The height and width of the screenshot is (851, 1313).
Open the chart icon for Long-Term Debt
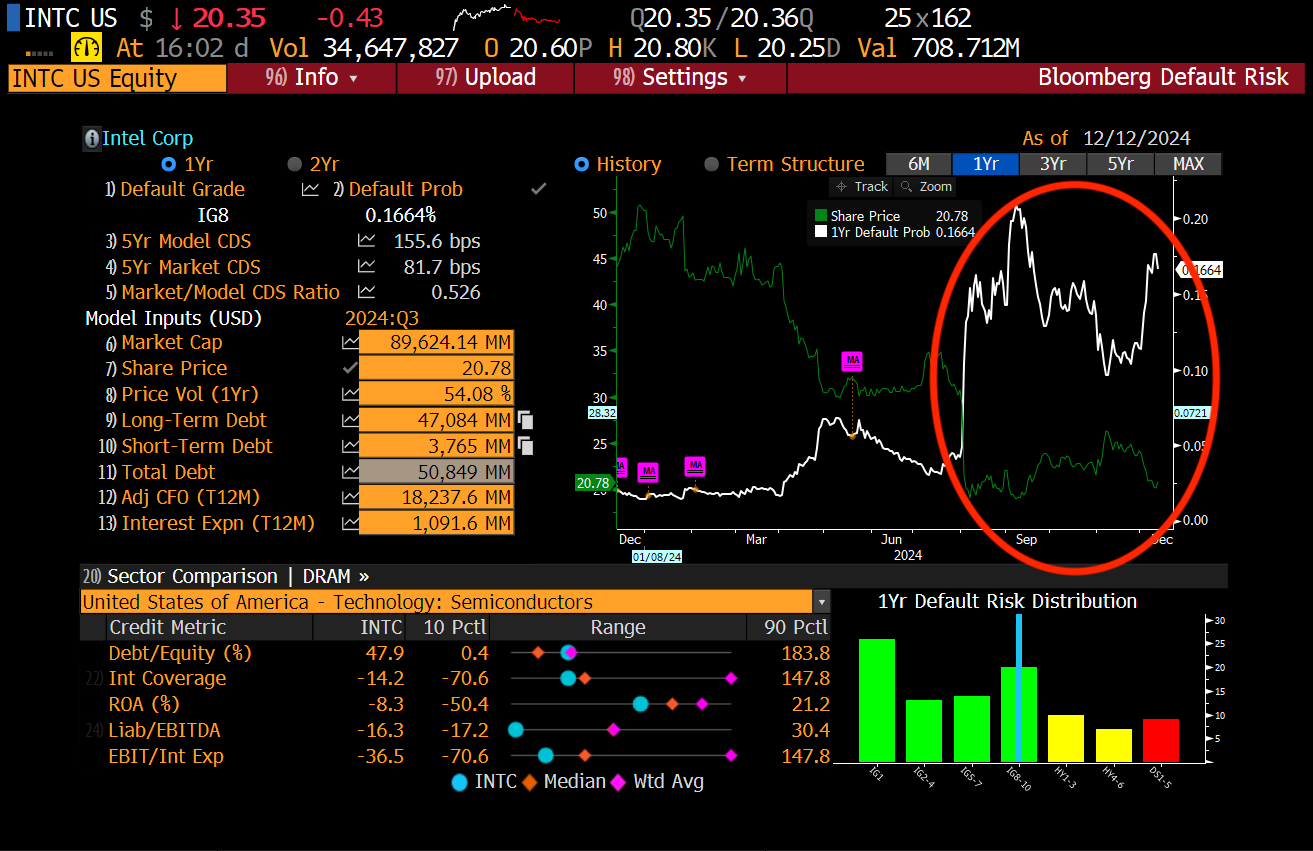point(350,420)
